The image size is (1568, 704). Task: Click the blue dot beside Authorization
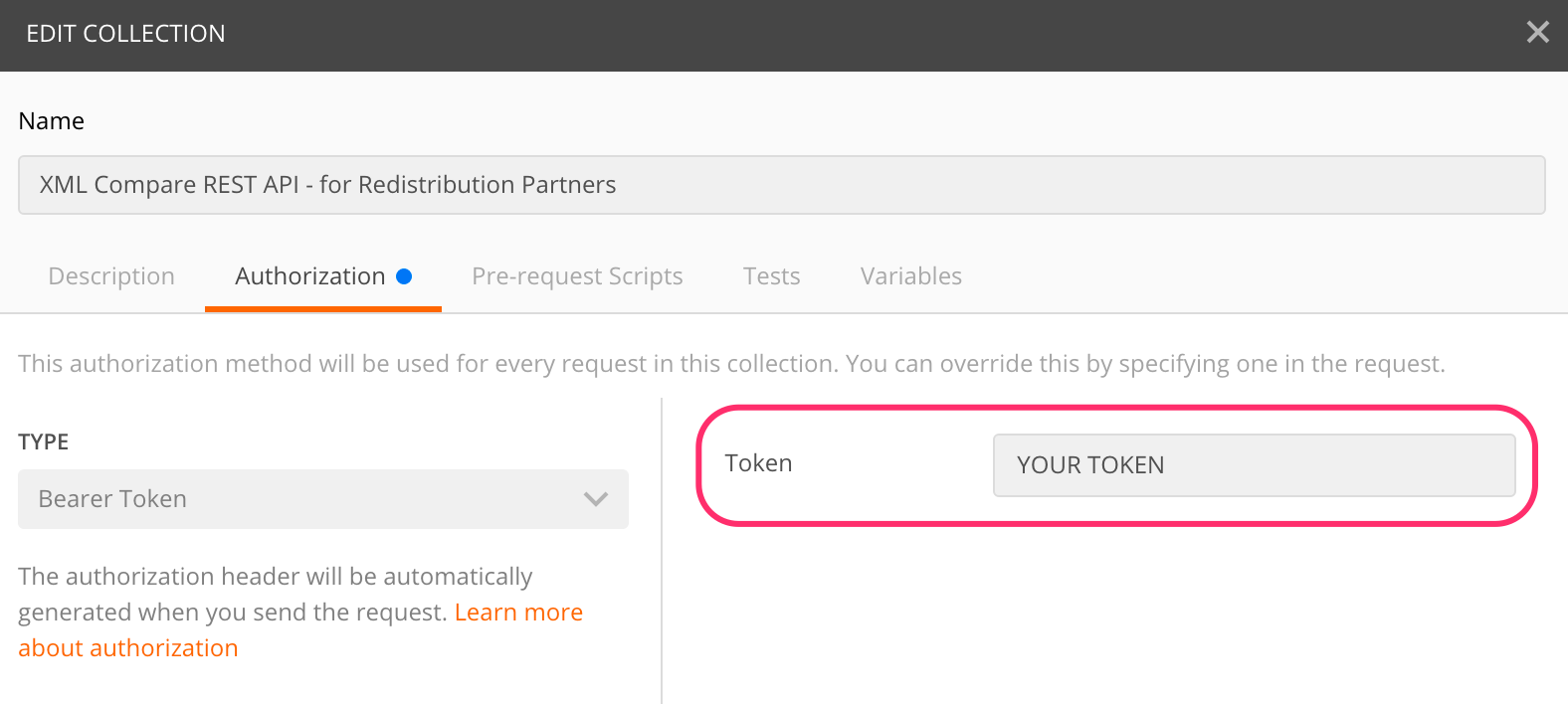404,276
